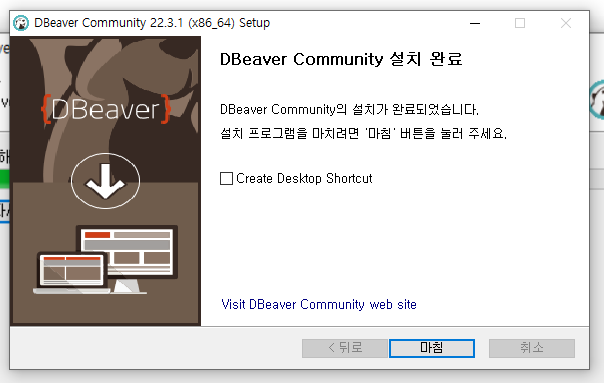Click the text 'DBeaver Community의 설치가 완료되었습니다.'
This screenshot has height=383, width=604.
click(x=349, y=109)
